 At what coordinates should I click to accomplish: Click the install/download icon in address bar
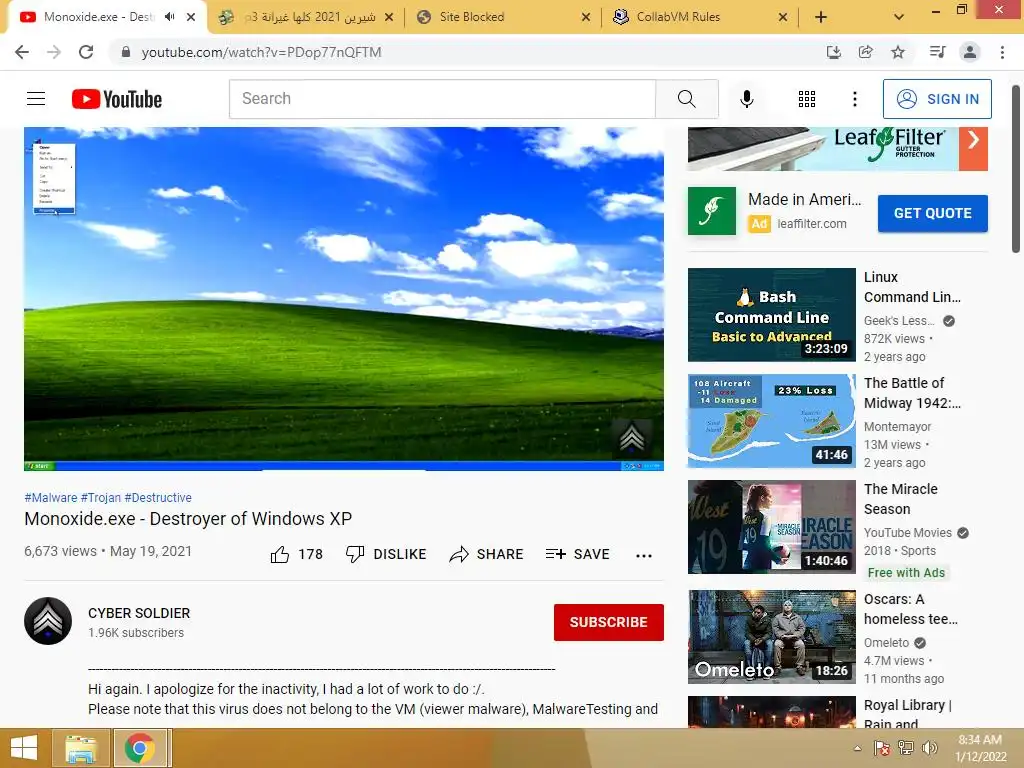833,52
